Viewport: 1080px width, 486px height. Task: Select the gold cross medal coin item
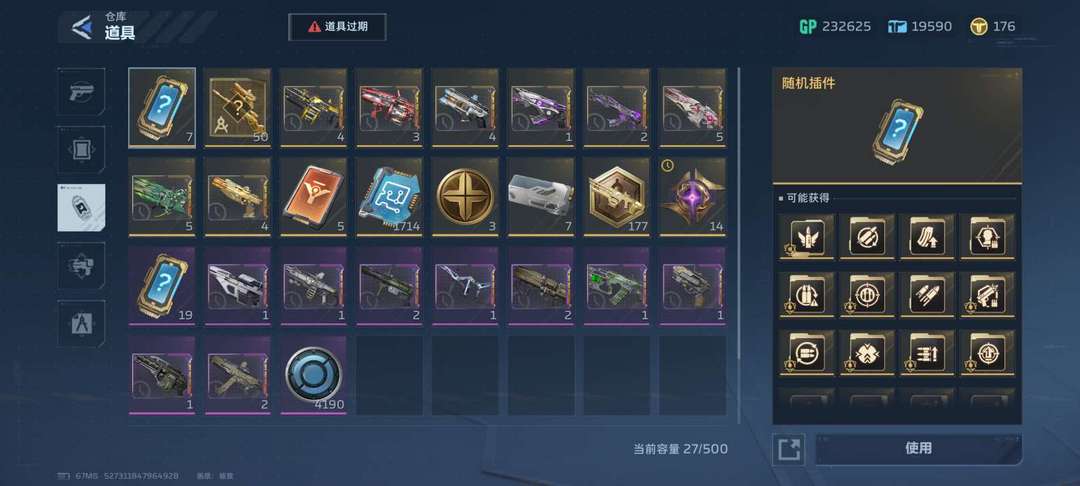[465, 197]
